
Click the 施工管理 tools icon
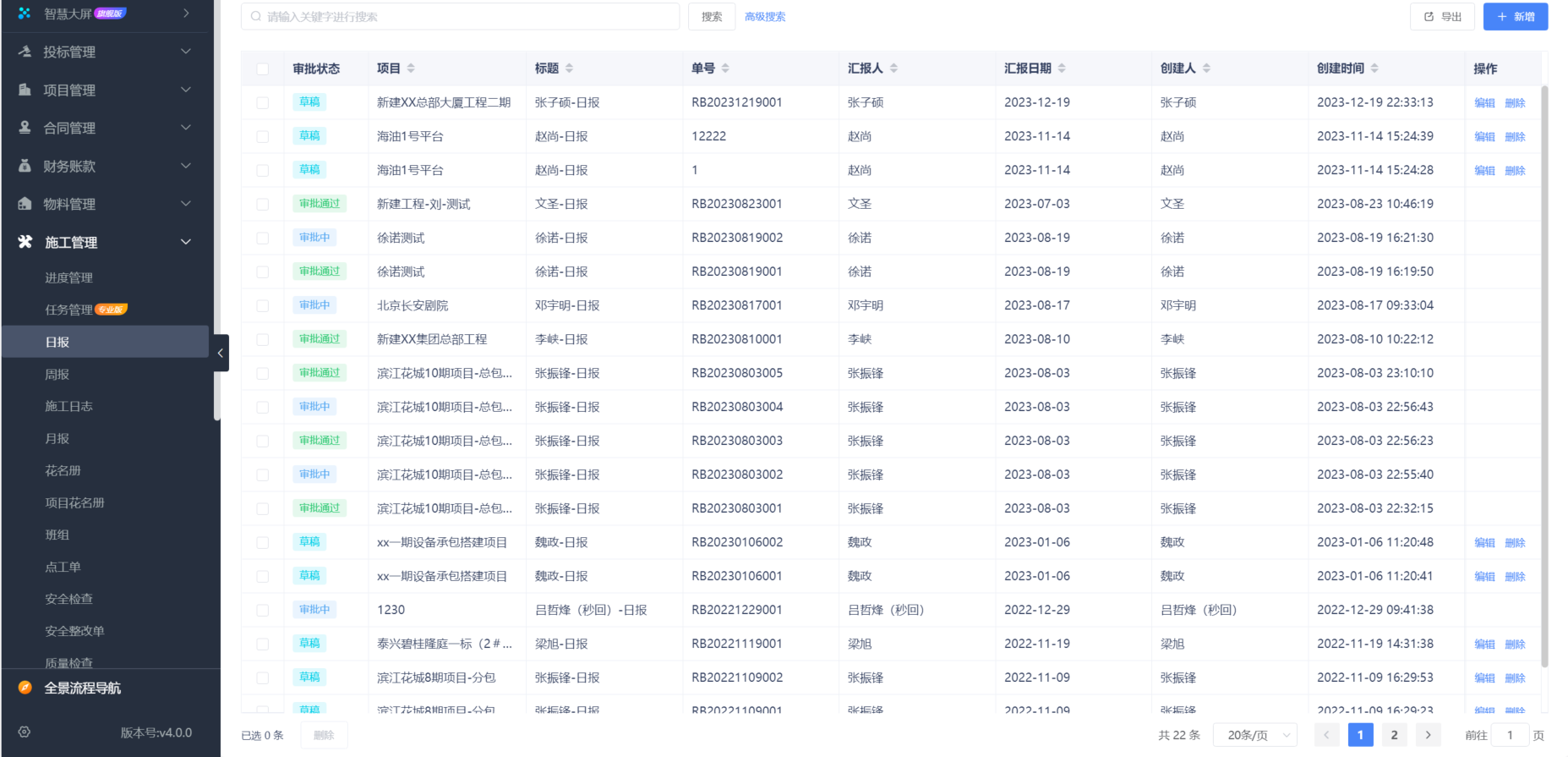click(25, 242)
